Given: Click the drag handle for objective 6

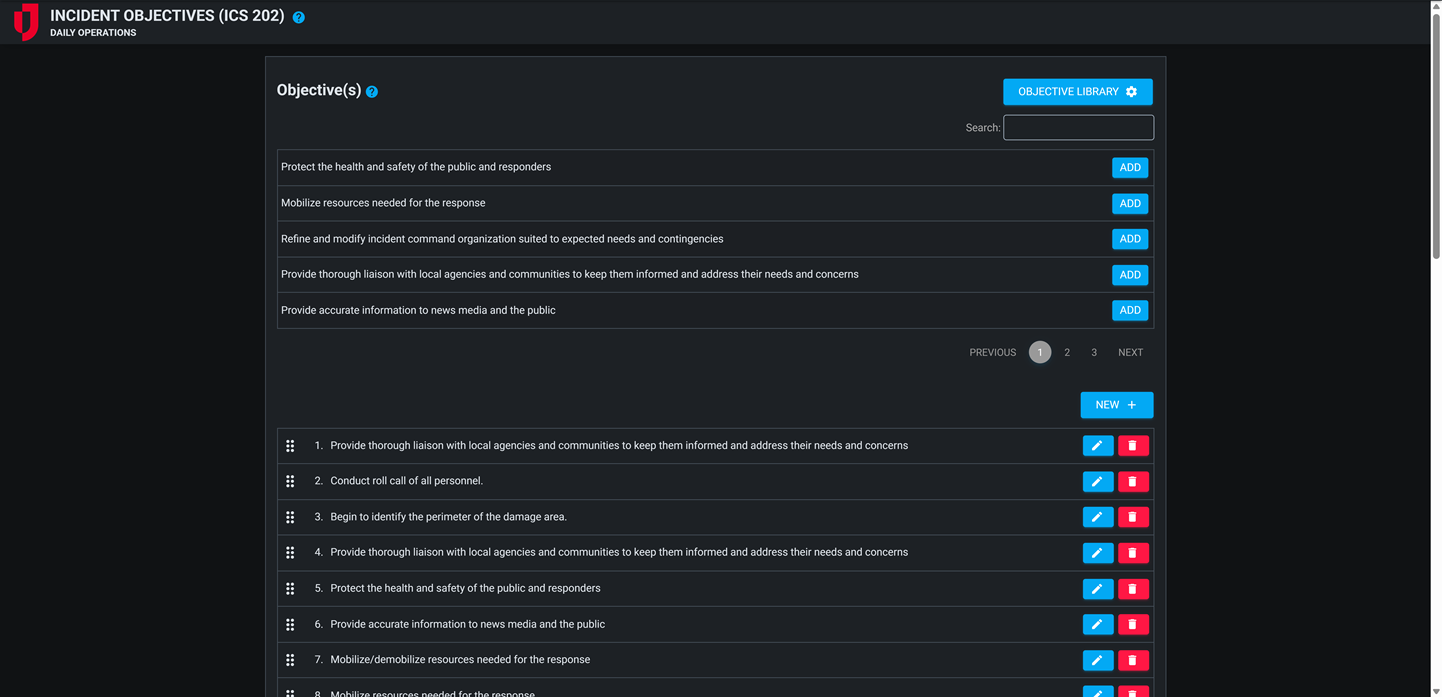Looking at the screenshot, I should (x=290, y=624).
